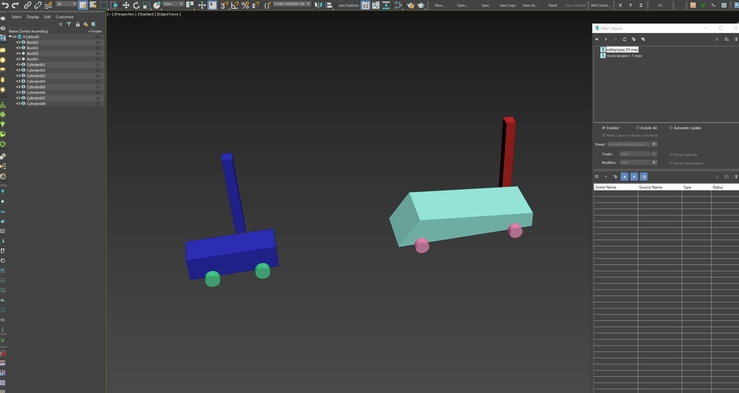Viewport: 739px width, 393px height.
Task: Click the Reset button in toolbar
Action: pyautogui.click(x=552, y=5)
